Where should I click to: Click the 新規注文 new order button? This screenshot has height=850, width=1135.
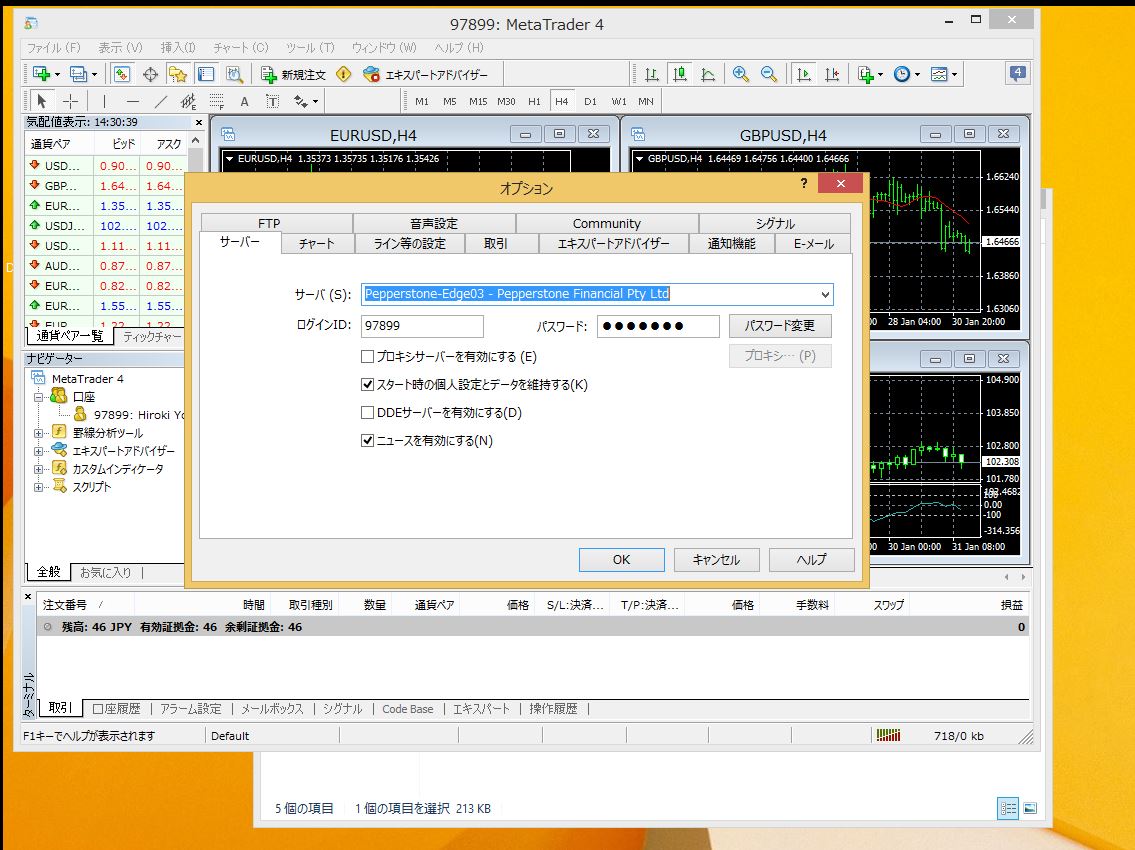coord(293,75)
